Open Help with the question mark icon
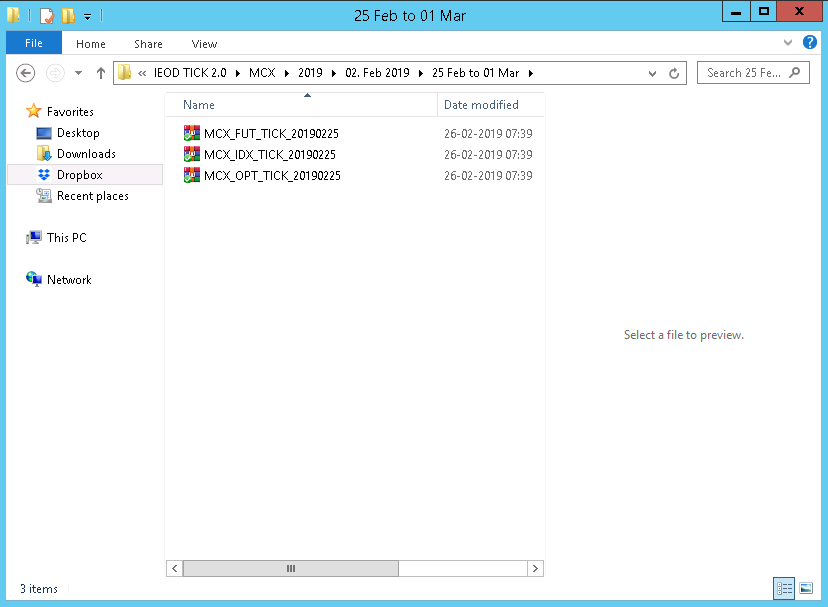 (x=810, y=42)
